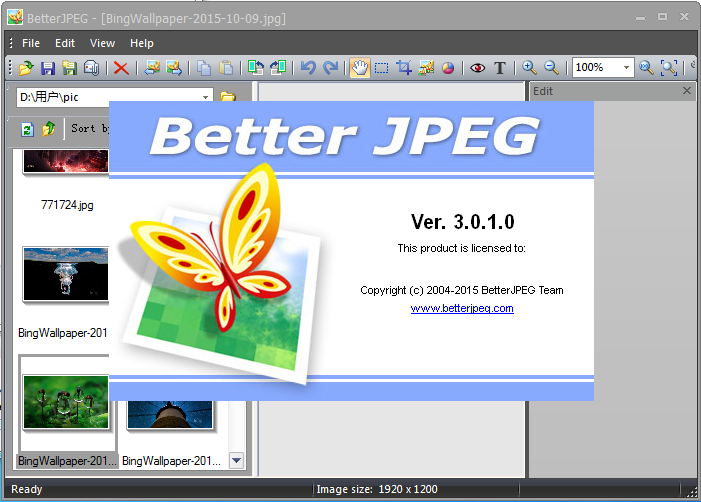Viewport: 701px width, 502px height.
Task: Open the www.betterjpeg.com link
Action: click(462, 309)
